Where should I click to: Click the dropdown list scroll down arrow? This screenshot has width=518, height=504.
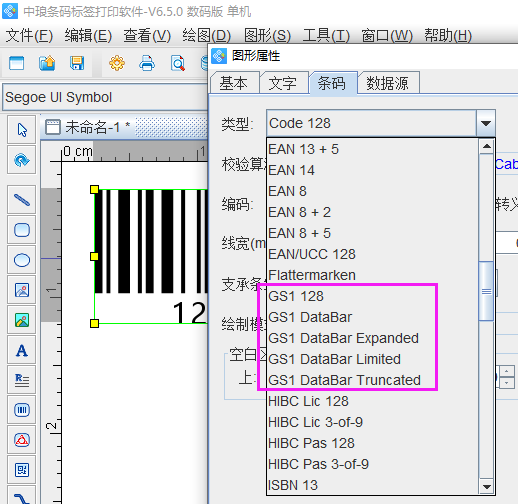pos(487,487)
